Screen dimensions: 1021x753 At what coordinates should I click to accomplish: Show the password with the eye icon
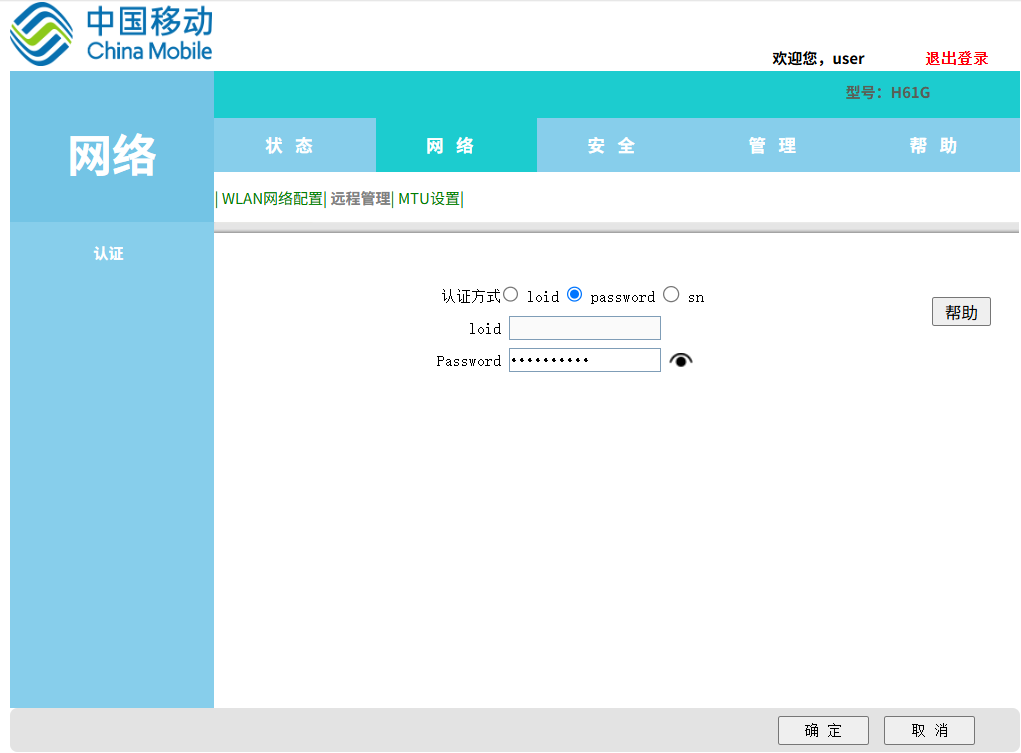(x=680, y=360)
